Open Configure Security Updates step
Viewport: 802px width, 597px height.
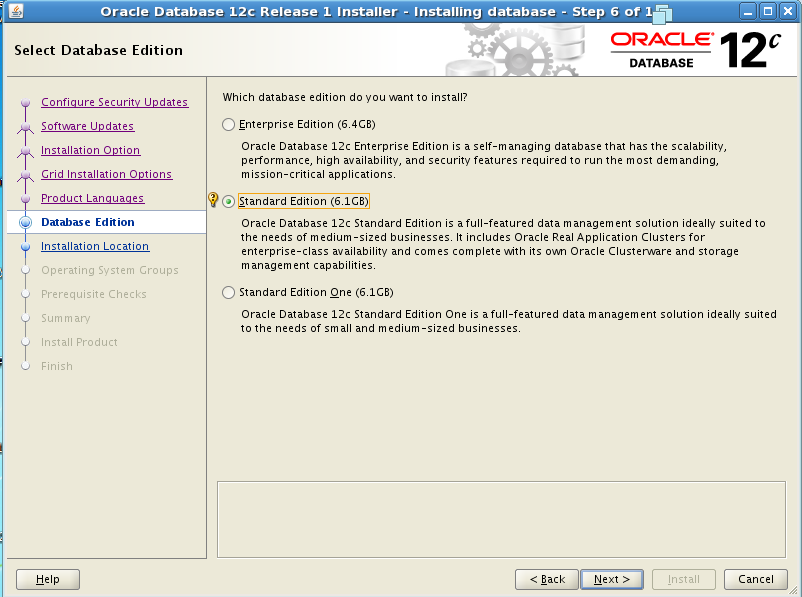(x=115, y=102)
